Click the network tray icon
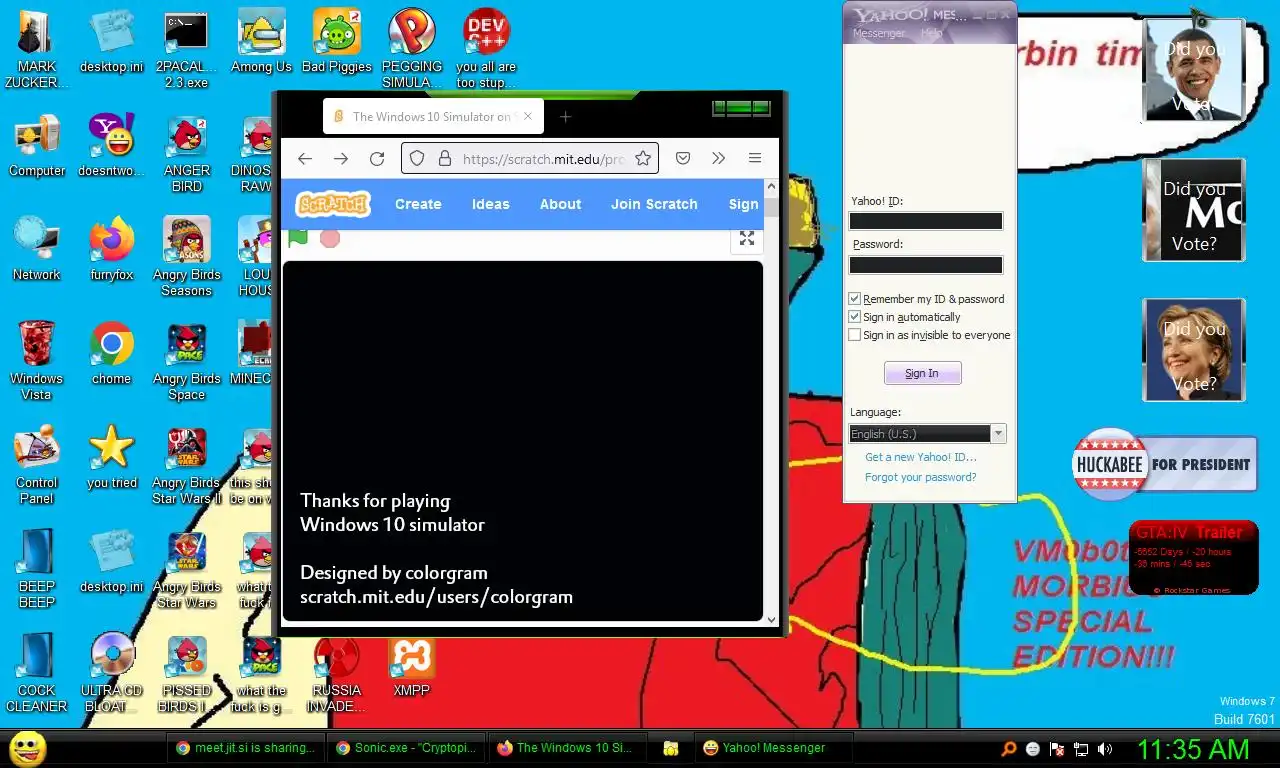Viewport: 1280px width, 768px height. coord(1081,748)
